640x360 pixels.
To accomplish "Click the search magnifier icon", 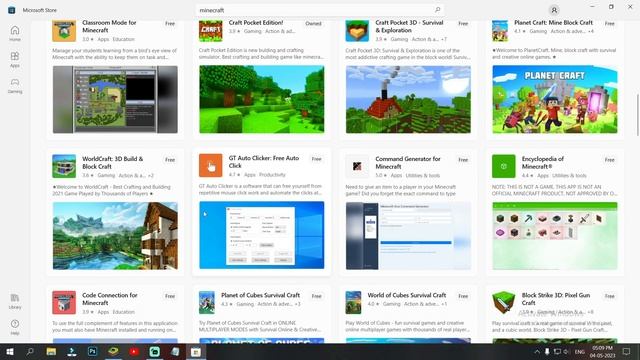I will pyautogui.click(x=438, y=10).
